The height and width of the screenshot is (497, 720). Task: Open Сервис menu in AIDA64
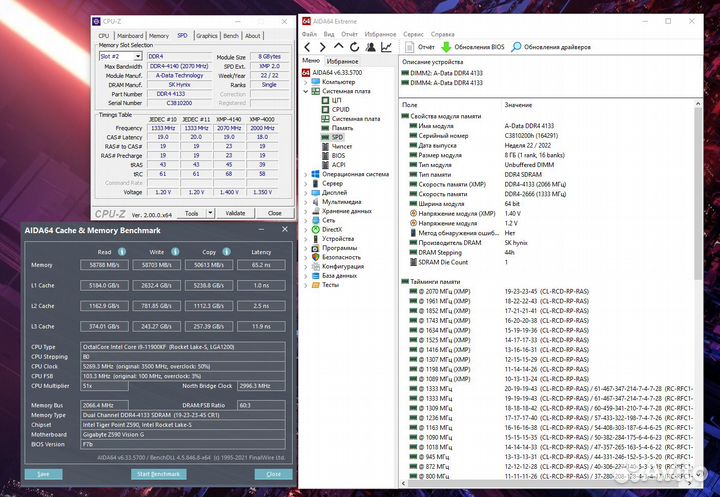point(413,34)
